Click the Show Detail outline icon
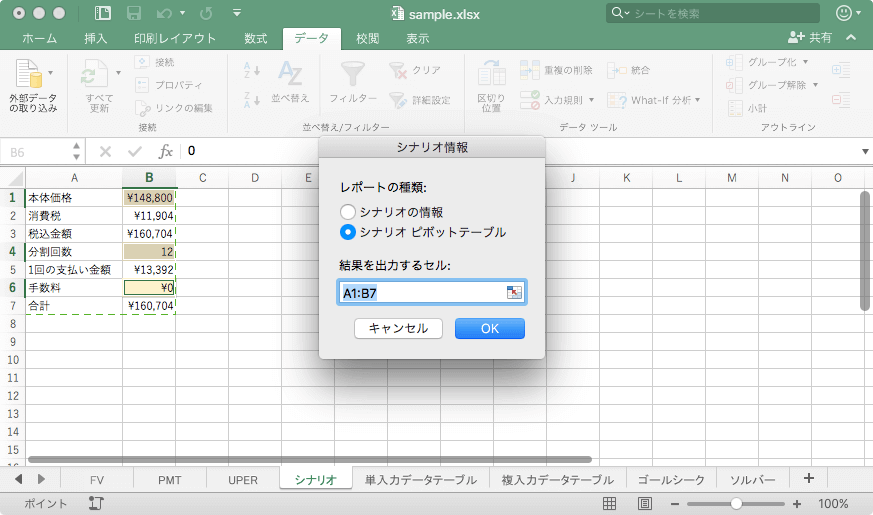873x515 pixels. pos(841,70)
